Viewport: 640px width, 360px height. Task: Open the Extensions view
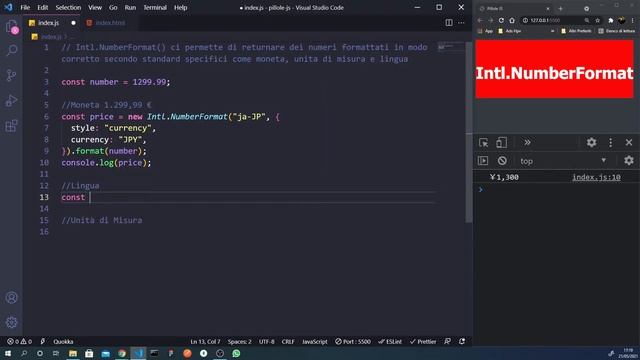coord(12,125)
